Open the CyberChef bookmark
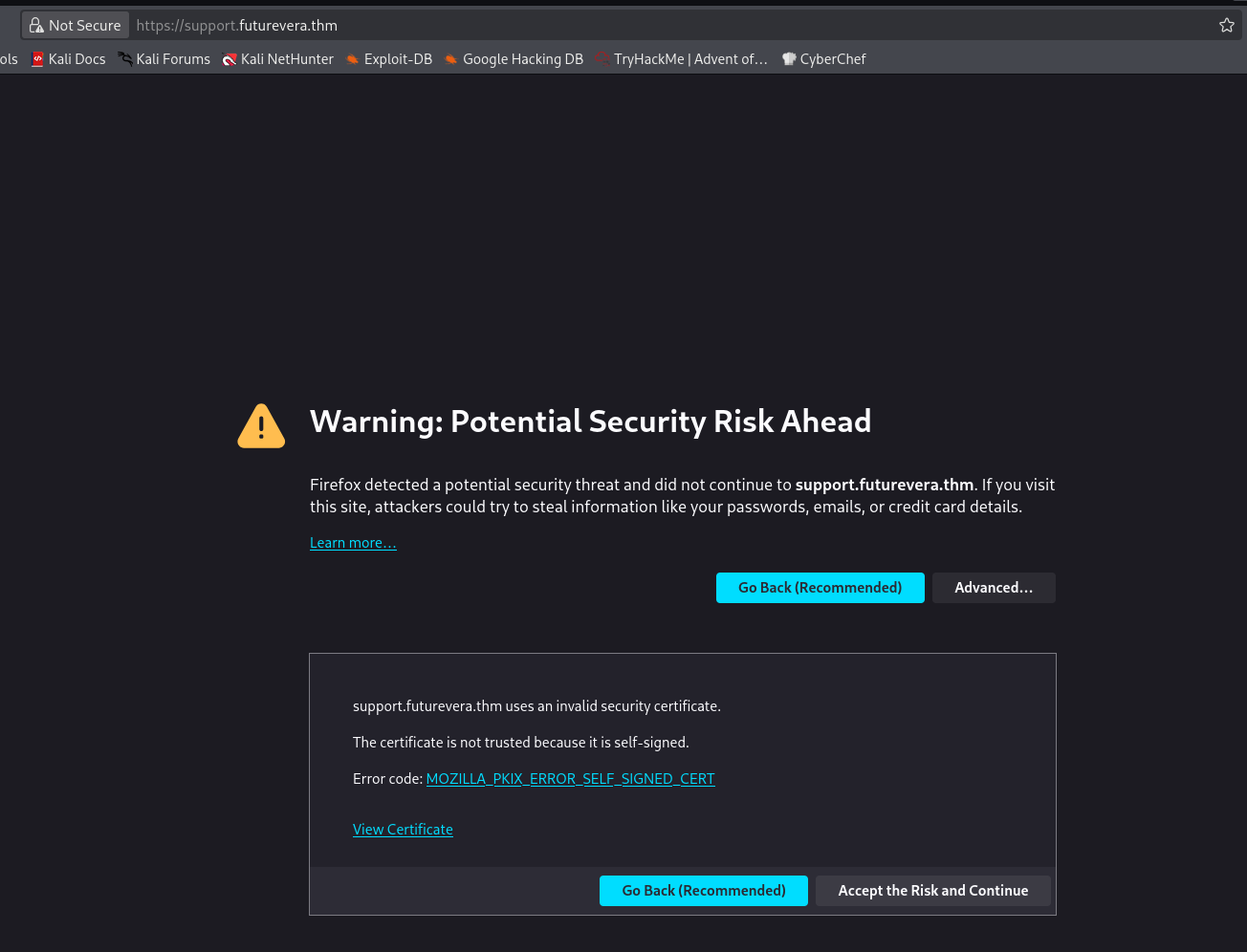The width and height of the screenshot is (1247, 952). click(823, 59)
